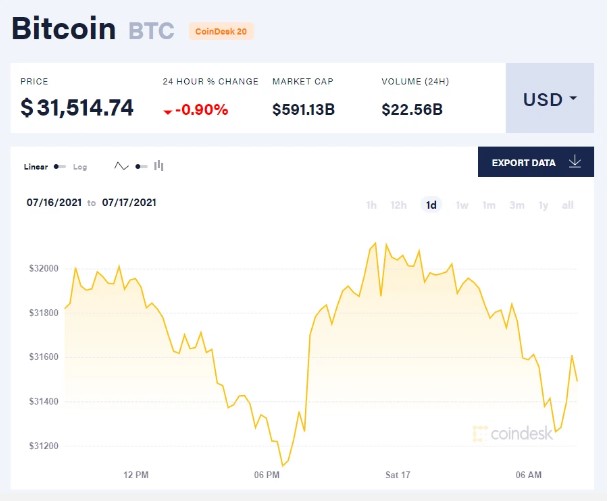Click the Linear scale label
The height and width of the screenshot is (501, 608).
(36, 167)
